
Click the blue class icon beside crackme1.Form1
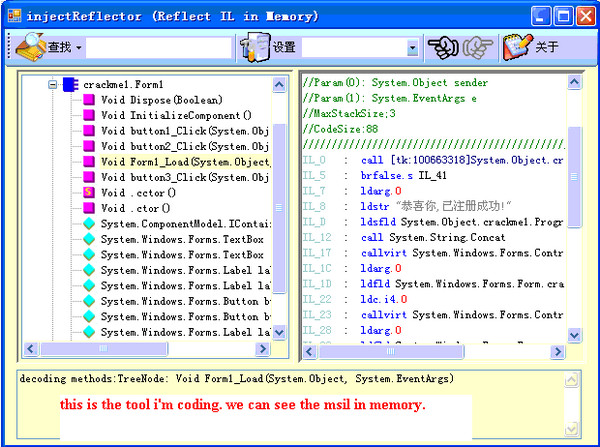click(70, 85)
